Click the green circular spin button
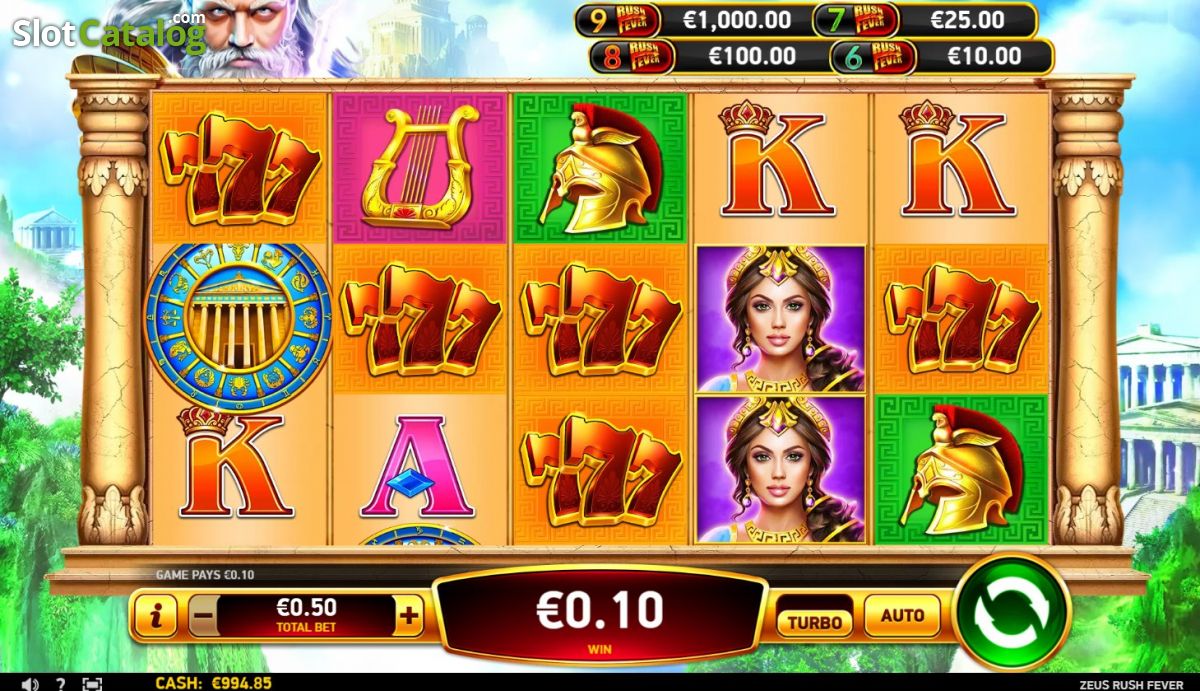The width and height of the screenshot is (1200, 691). 1013,610
